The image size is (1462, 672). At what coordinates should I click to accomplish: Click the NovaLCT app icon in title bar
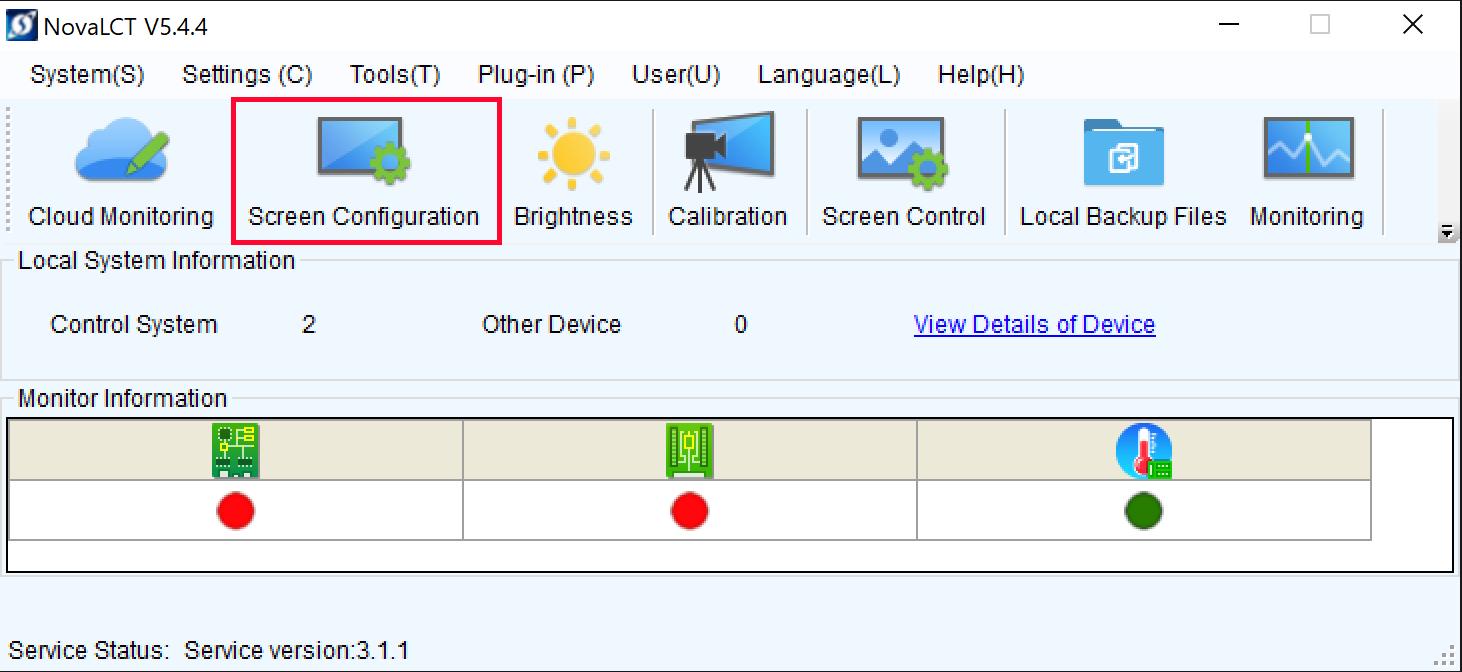pos(22,26)
